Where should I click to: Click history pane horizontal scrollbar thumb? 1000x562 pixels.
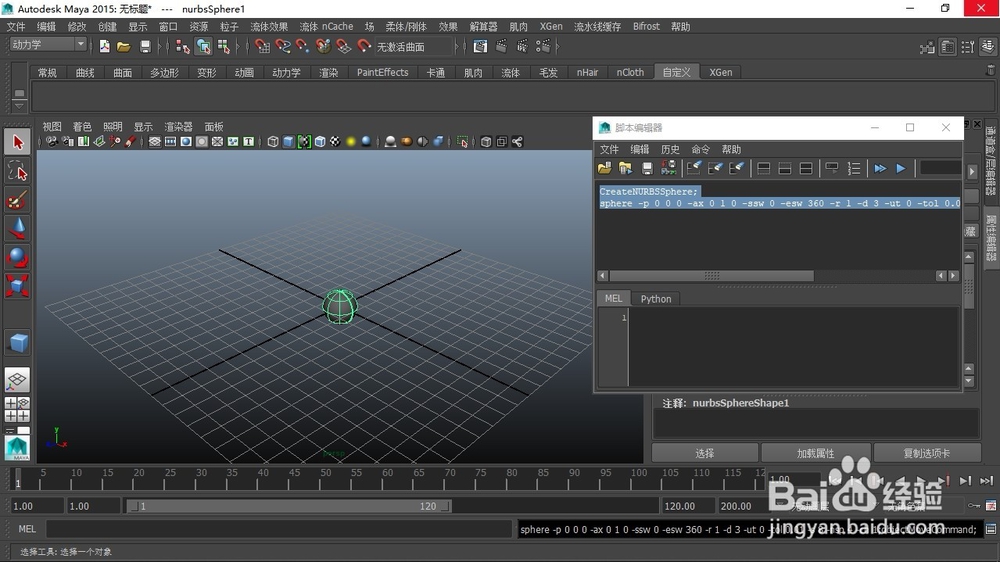711,276
